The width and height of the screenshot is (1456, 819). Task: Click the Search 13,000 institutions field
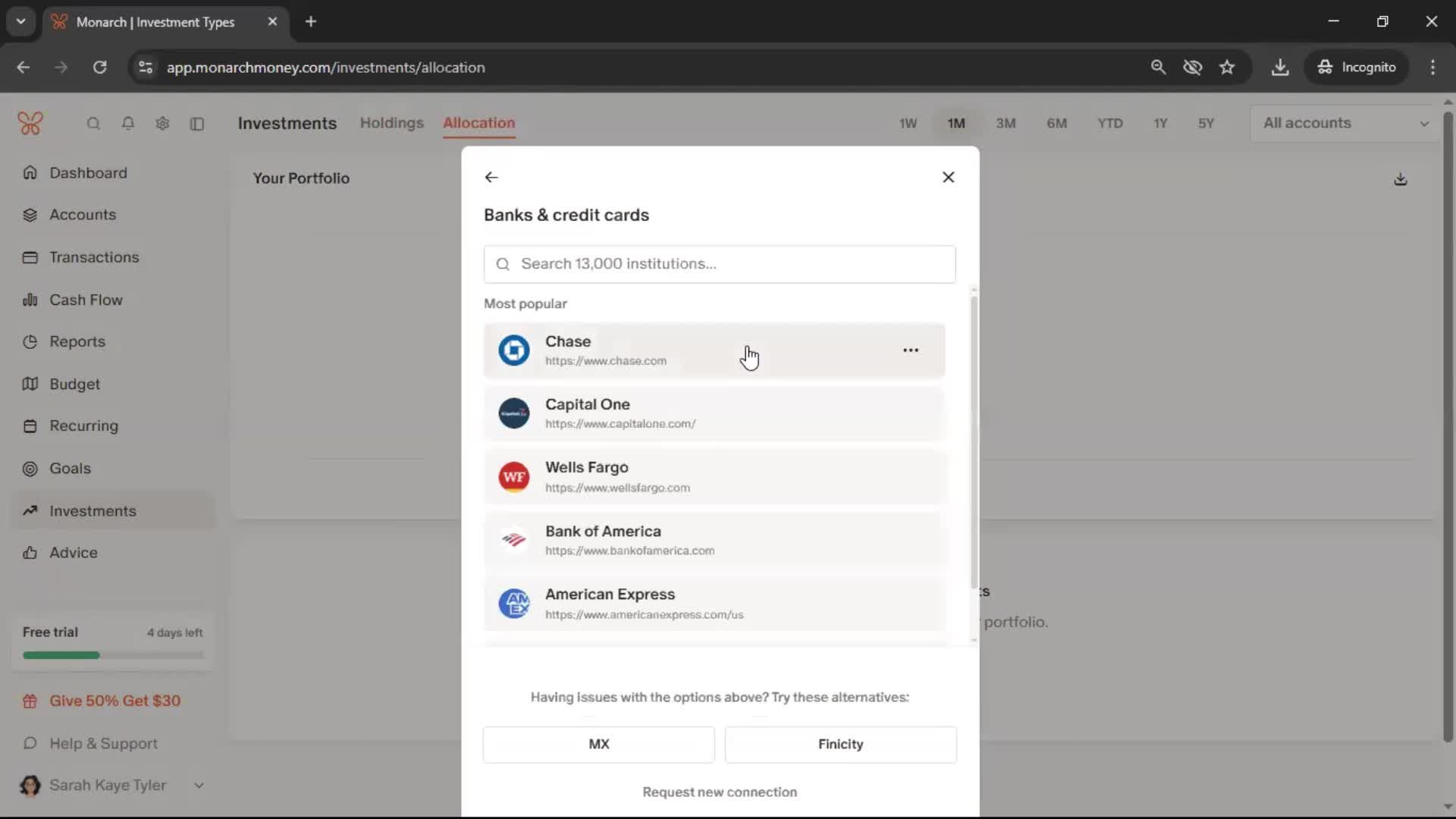click(719, 264)
